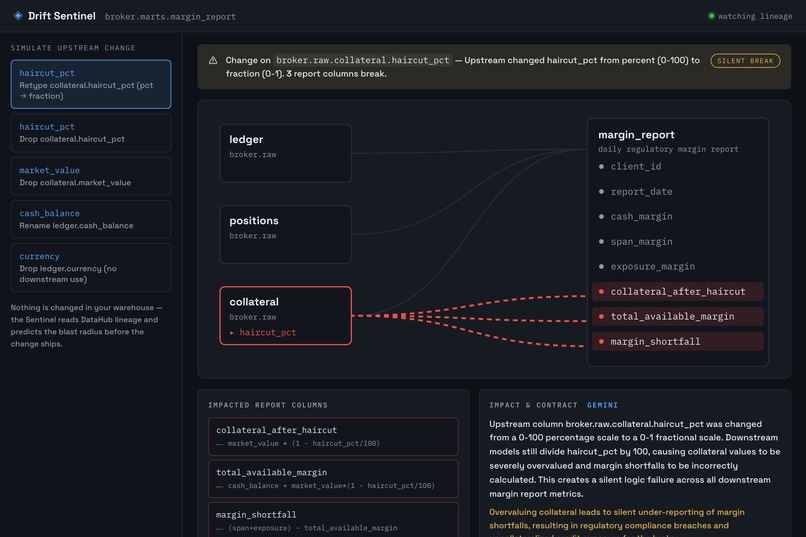Open the collateral_after_haircut impacted column card
This screenshot has height=537, width=806.
[333, 436]
